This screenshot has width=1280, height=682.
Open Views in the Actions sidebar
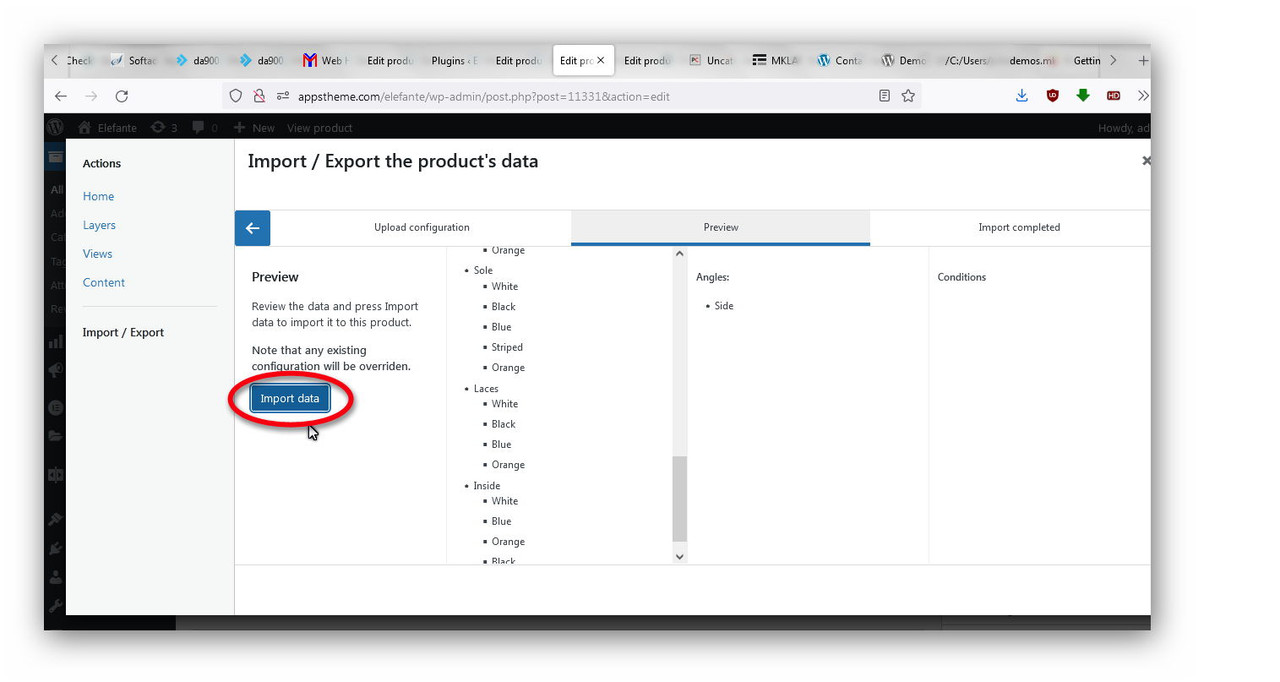point(97,254)
